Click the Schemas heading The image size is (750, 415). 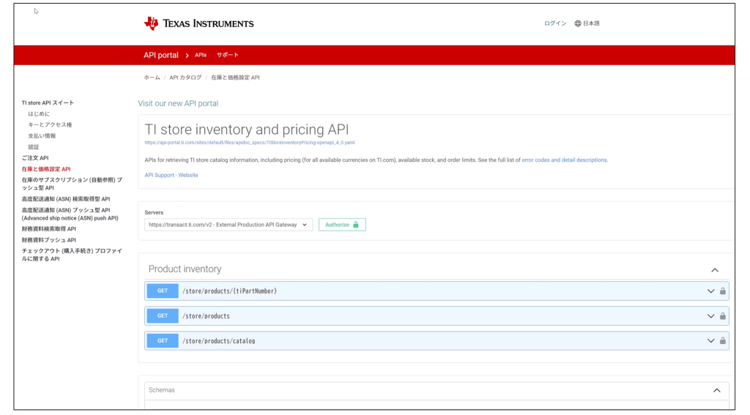[x=162, y=390]
